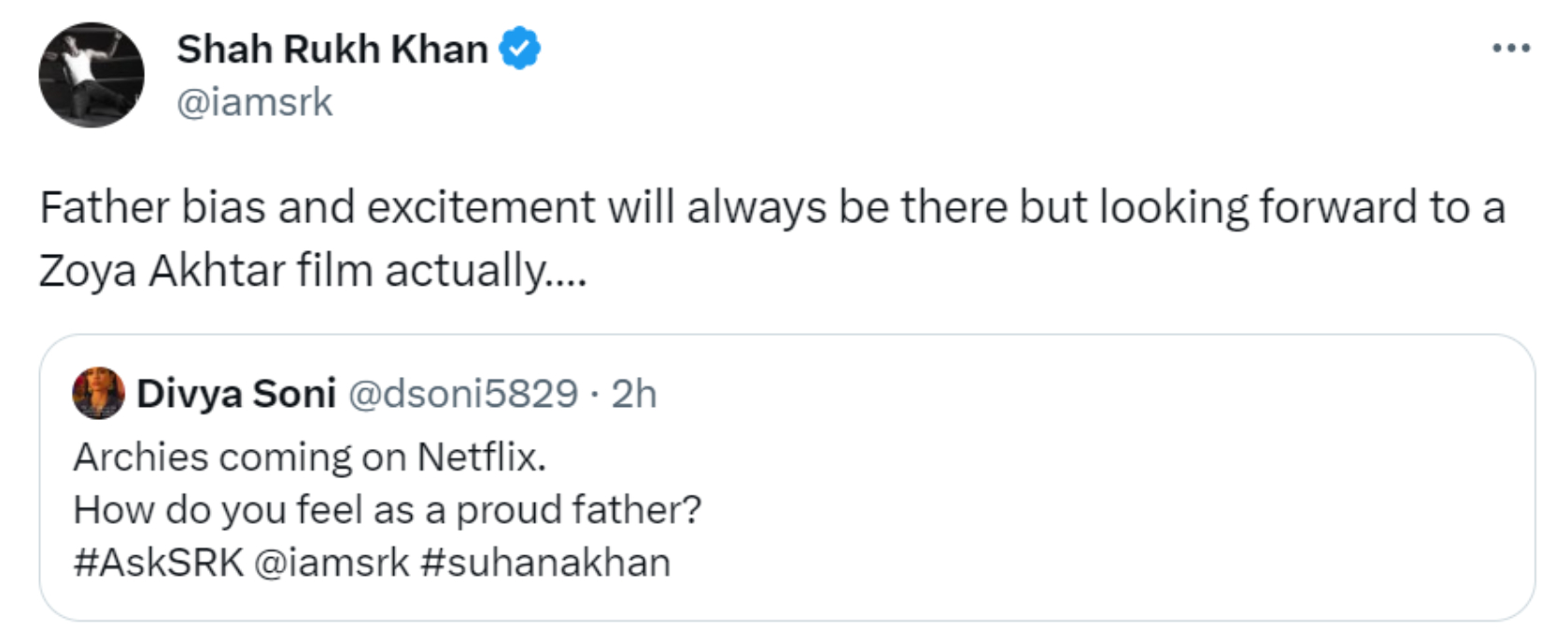Click the @dsoni5829 handle
Image resolution: width=1568 pixels, height=630 pixels.
tap(463, 394)
